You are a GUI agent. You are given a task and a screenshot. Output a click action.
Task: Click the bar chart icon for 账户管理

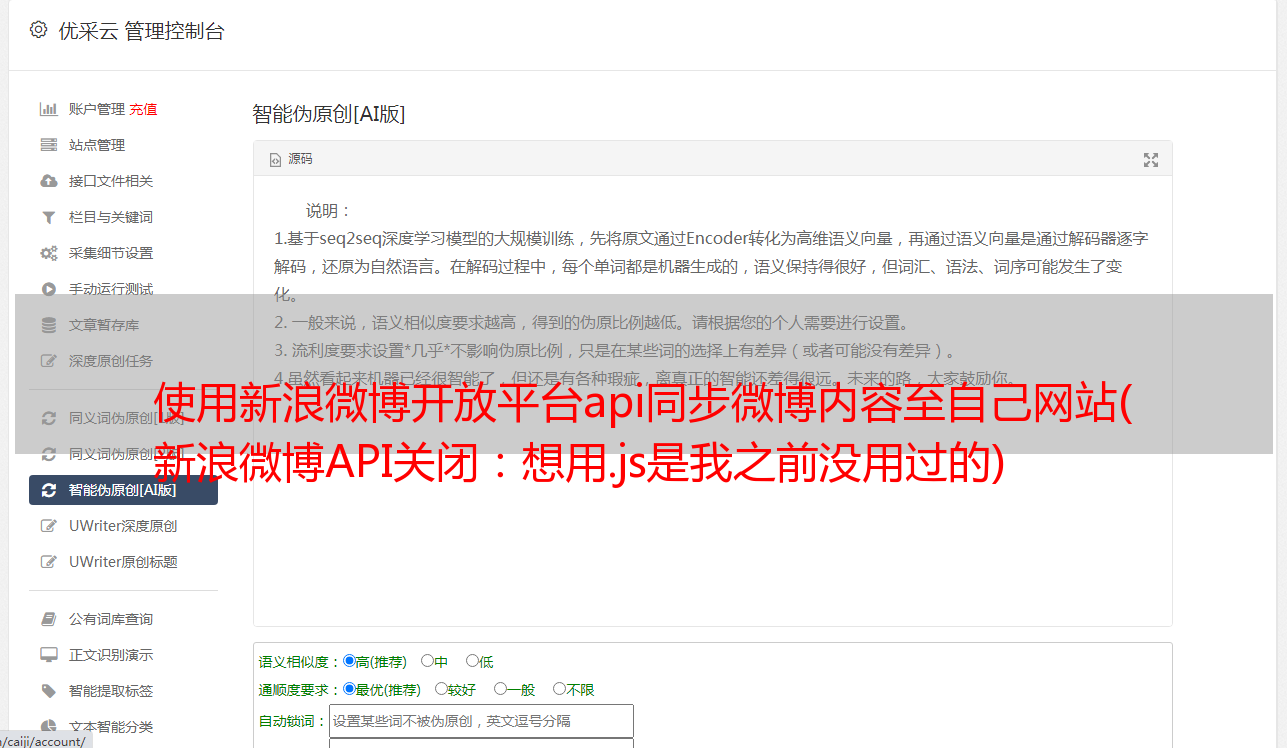[x=48, y=109]
